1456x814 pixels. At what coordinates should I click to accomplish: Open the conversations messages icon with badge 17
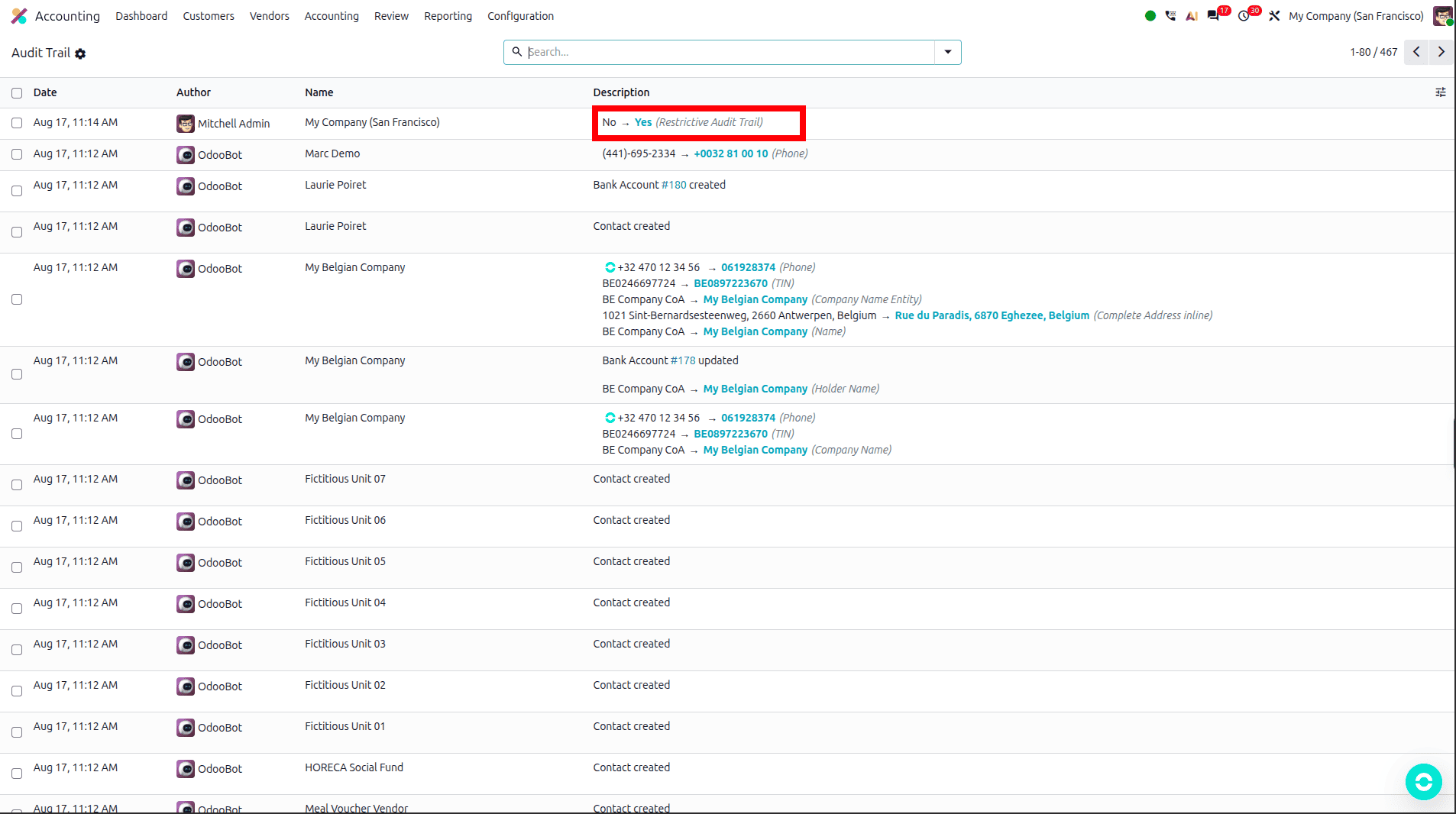click(1214, 16)
